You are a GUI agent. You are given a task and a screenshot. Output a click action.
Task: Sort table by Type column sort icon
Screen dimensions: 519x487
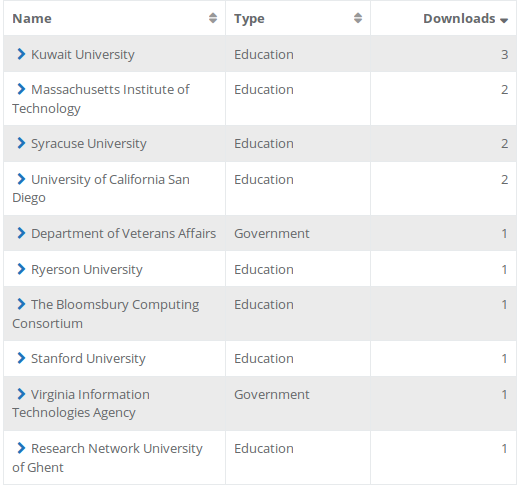point(358,18)
